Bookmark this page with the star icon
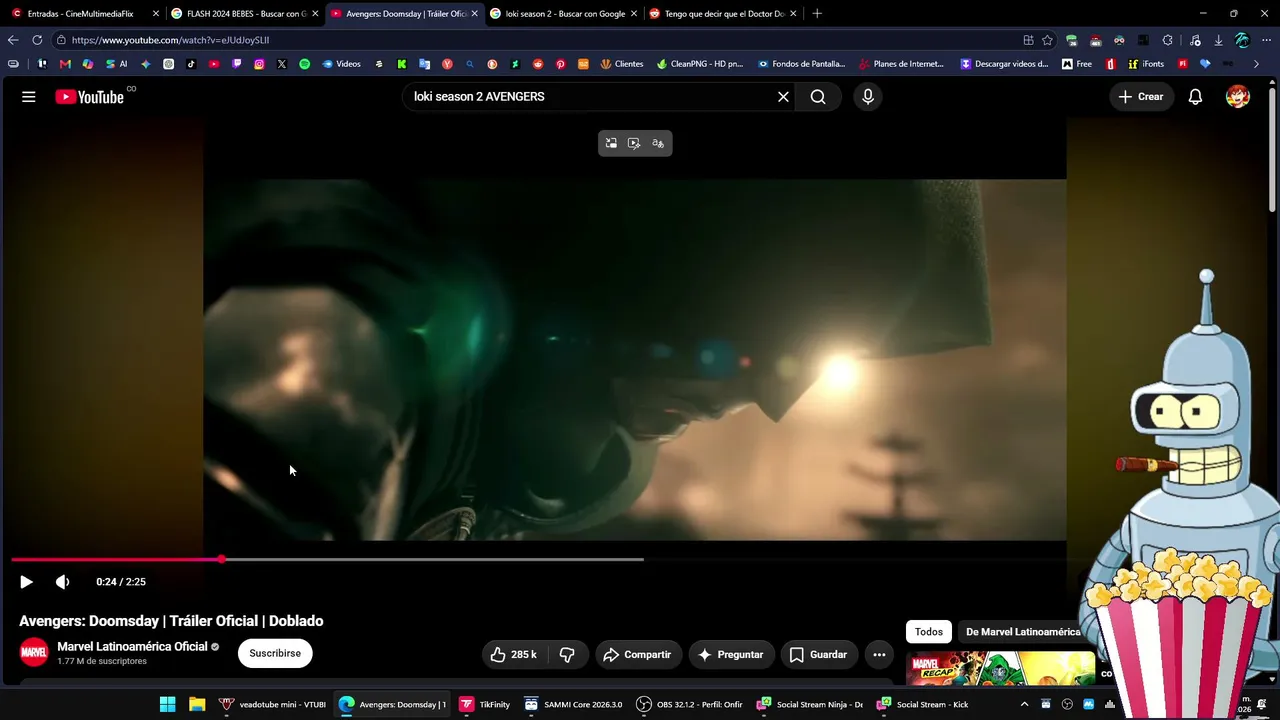The height and width of the screenshot is (720, 1280). (x=1047, y=40)
